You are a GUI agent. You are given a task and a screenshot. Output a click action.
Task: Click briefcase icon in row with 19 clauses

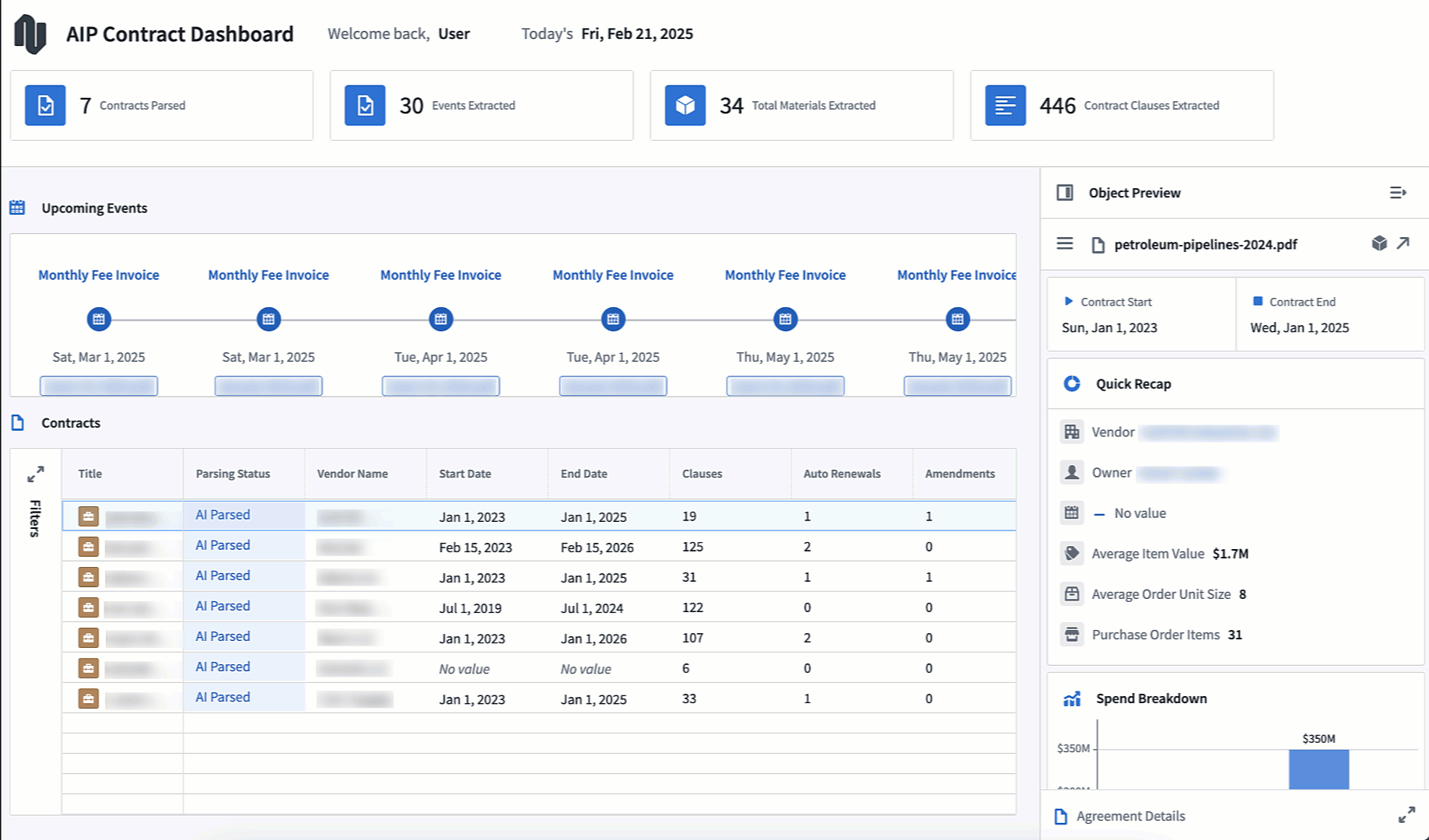pos(89,516)
